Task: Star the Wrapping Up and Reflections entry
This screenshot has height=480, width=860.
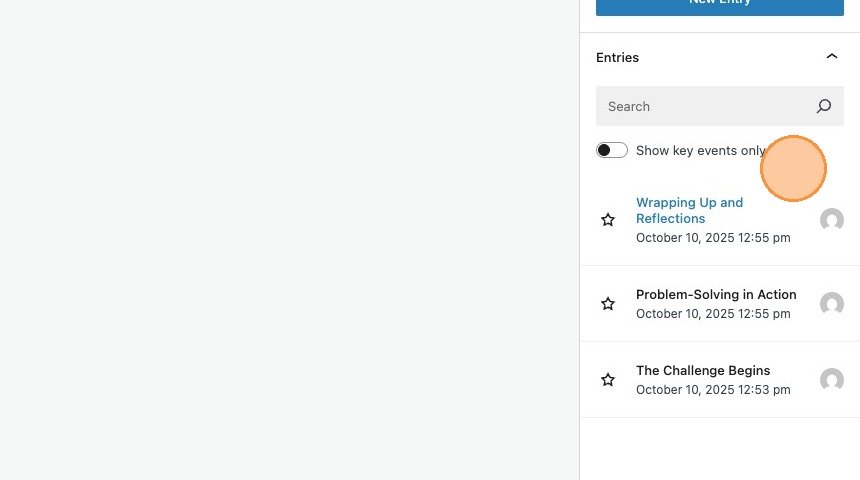Action: (x=608, y=219)
